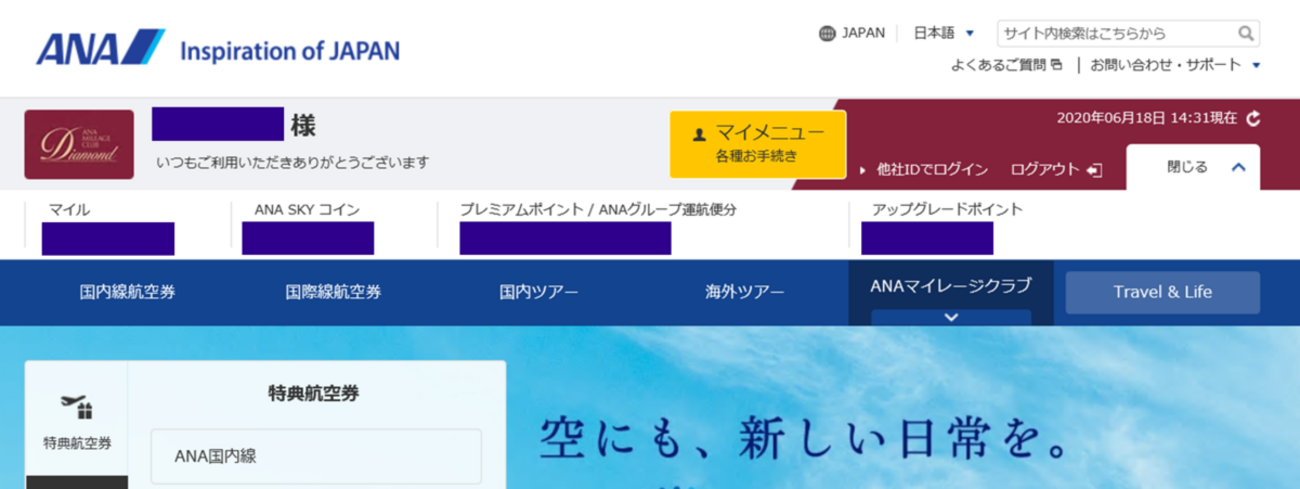
Task: Open よくあるご質問 link
Action: click(999, 65)
